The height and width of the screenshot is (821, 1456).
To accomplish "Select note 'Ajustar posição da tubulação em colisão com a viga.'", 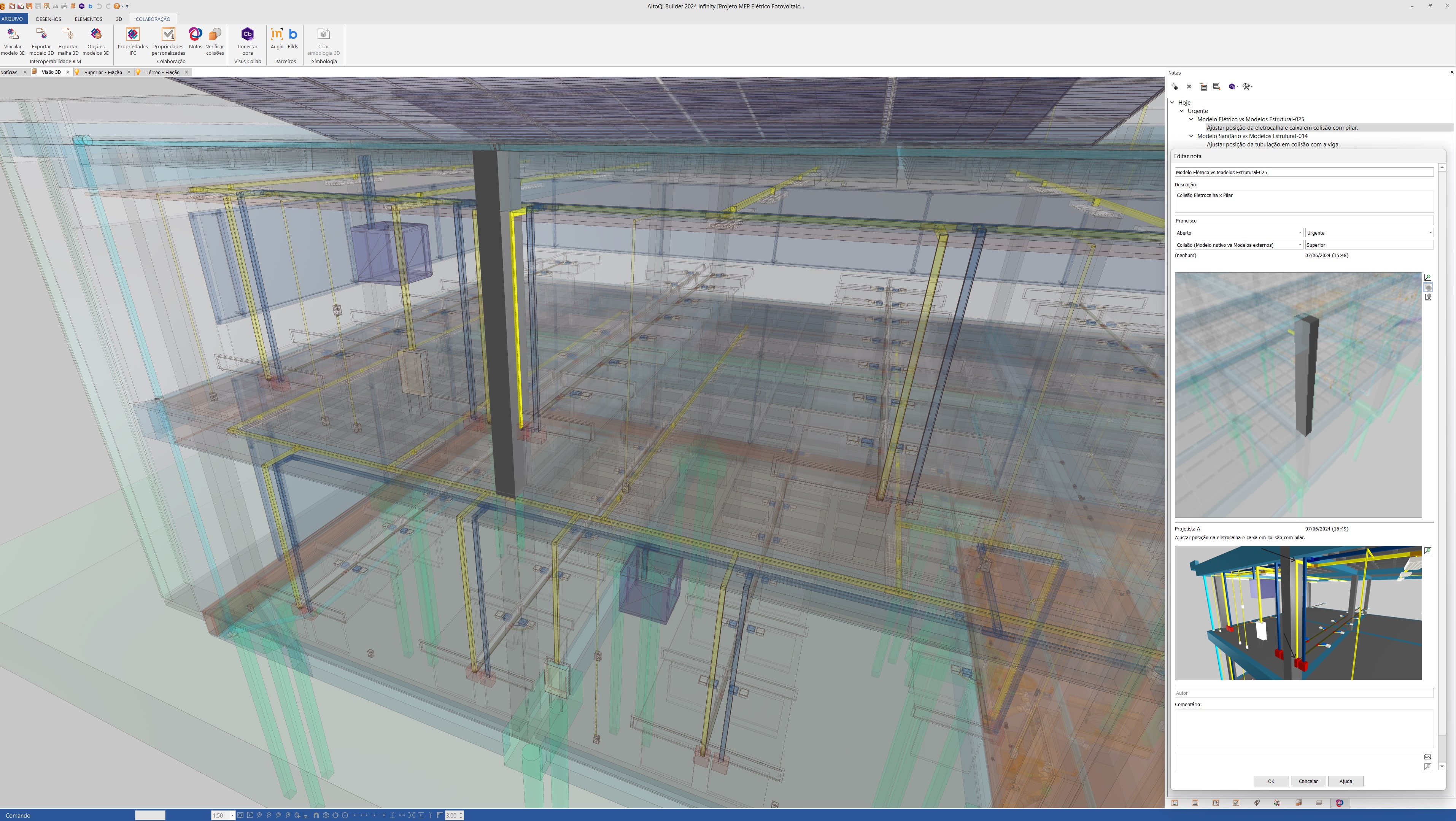I will click(x=1273, y=145).
